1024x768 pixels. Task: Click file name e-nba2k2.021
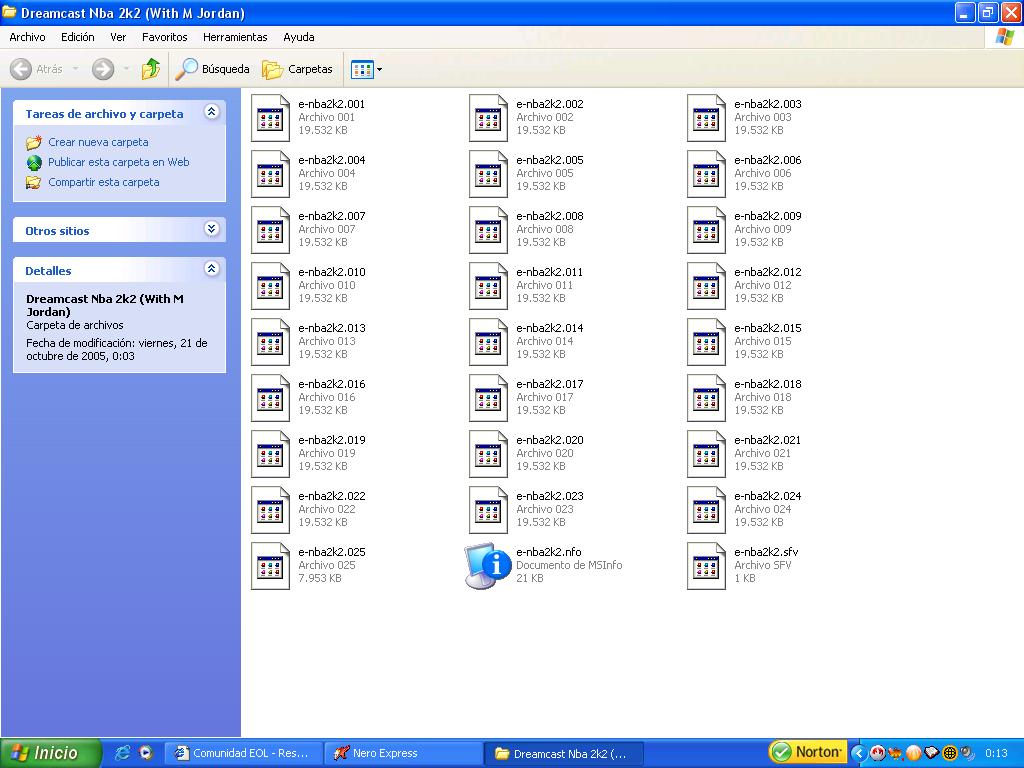[x=767, y=440]
